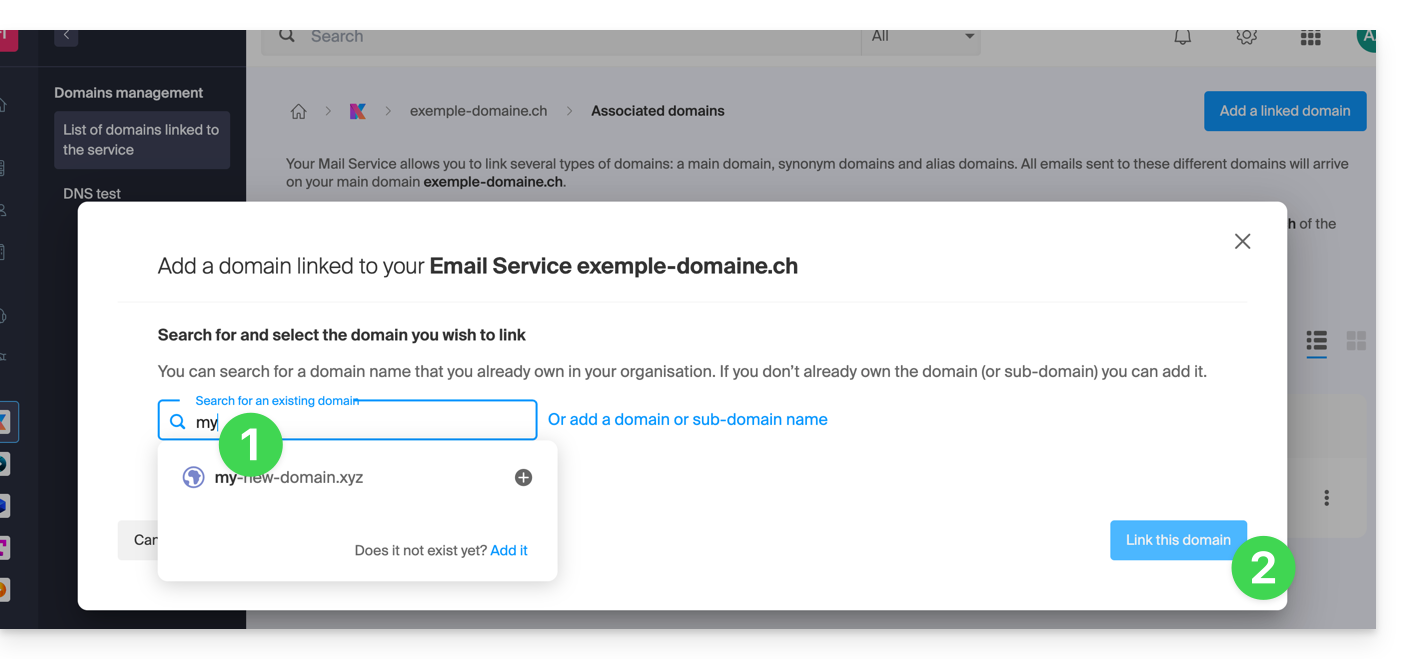
Task: Close the add domain dialog
Action: click(x=1242, y=241)
